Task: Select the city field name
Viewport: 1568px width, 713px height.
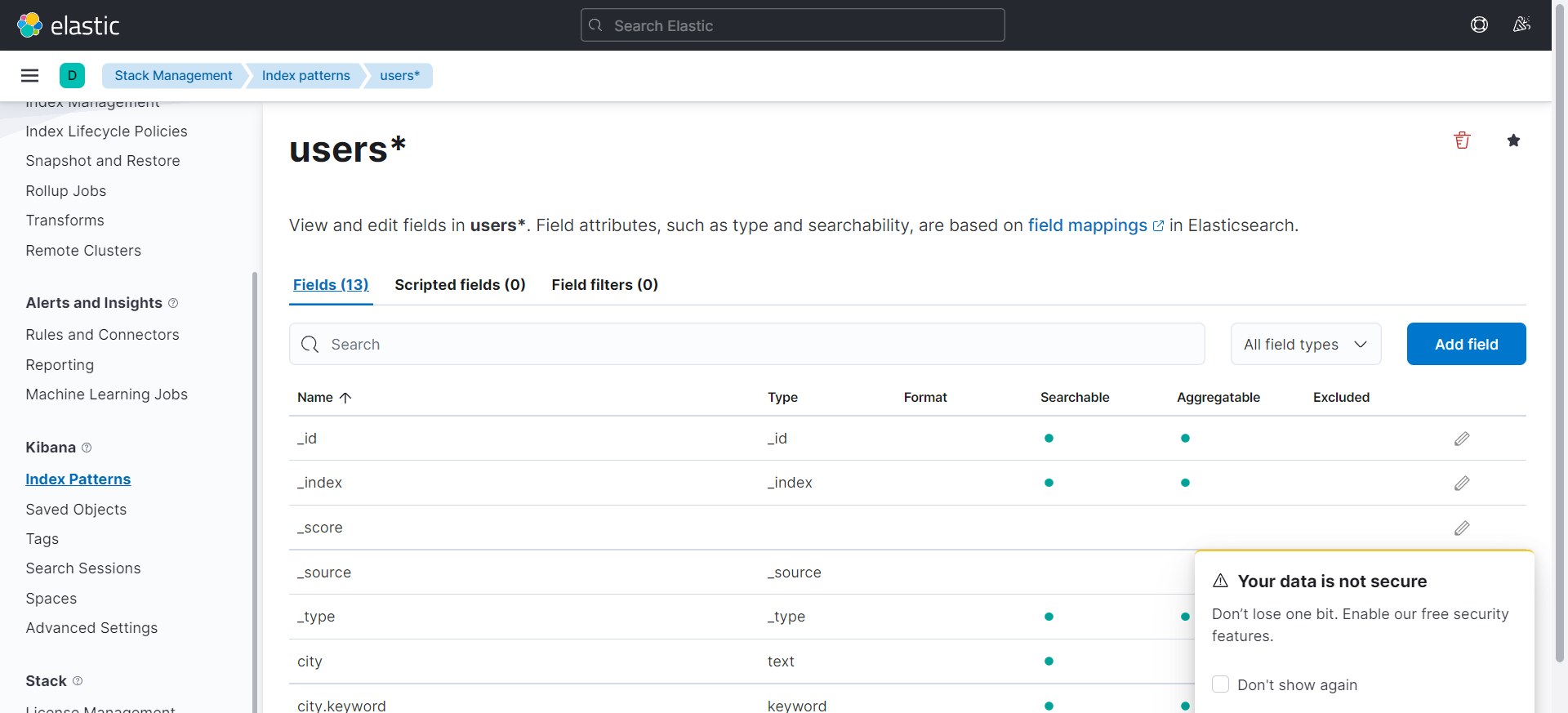Action: (x=310, y=662)
